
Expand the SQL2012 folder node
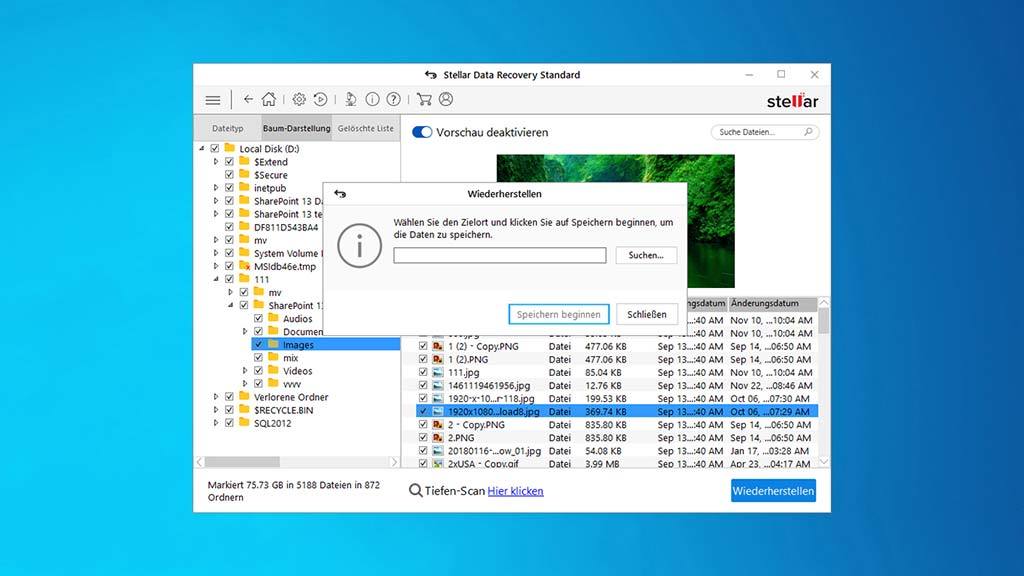point(215,423)
